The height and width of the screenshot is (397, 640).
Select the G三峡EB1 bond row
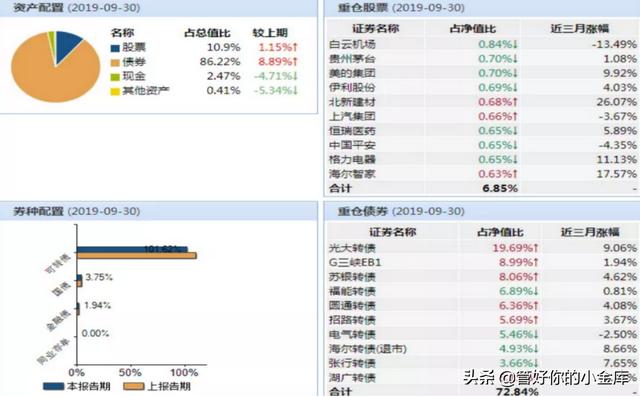coord(482,262)
